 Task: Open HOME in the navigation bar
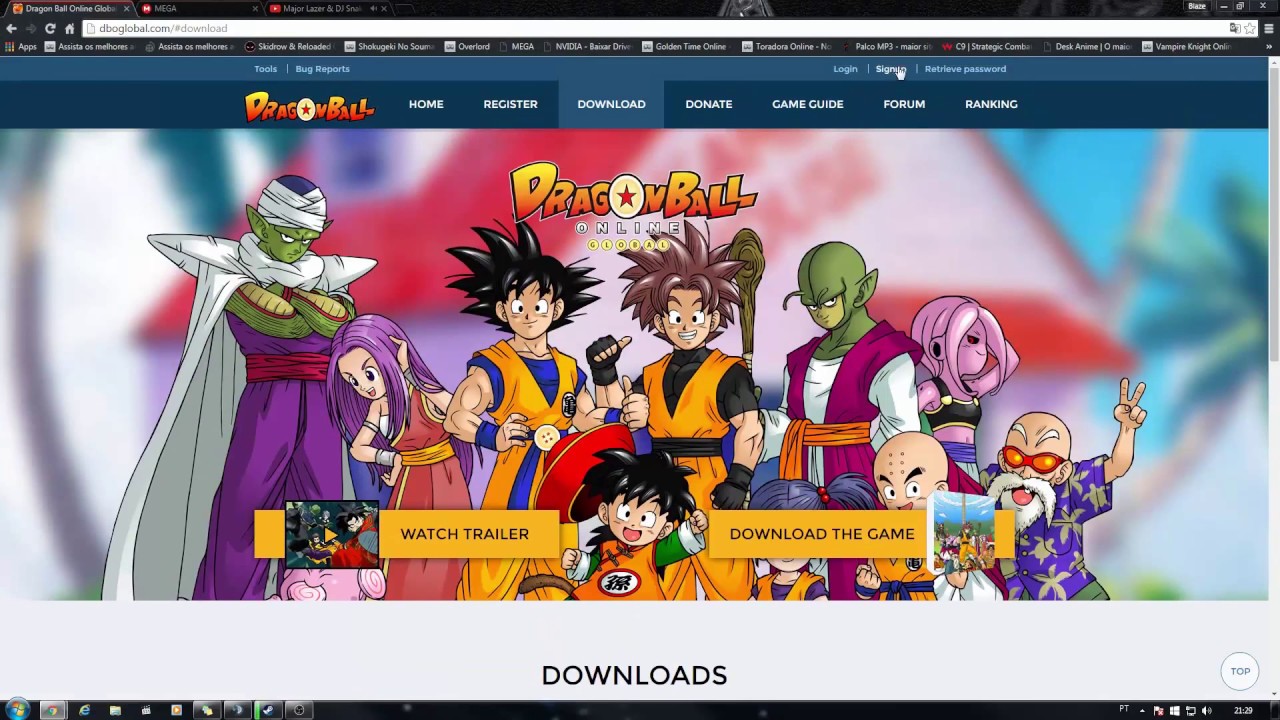point(426,104)
